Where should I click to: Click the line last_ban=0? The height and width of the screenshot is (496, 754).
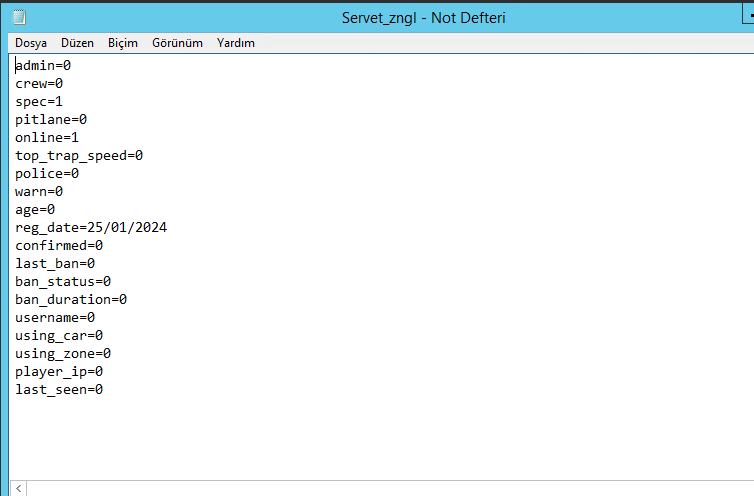55,264
